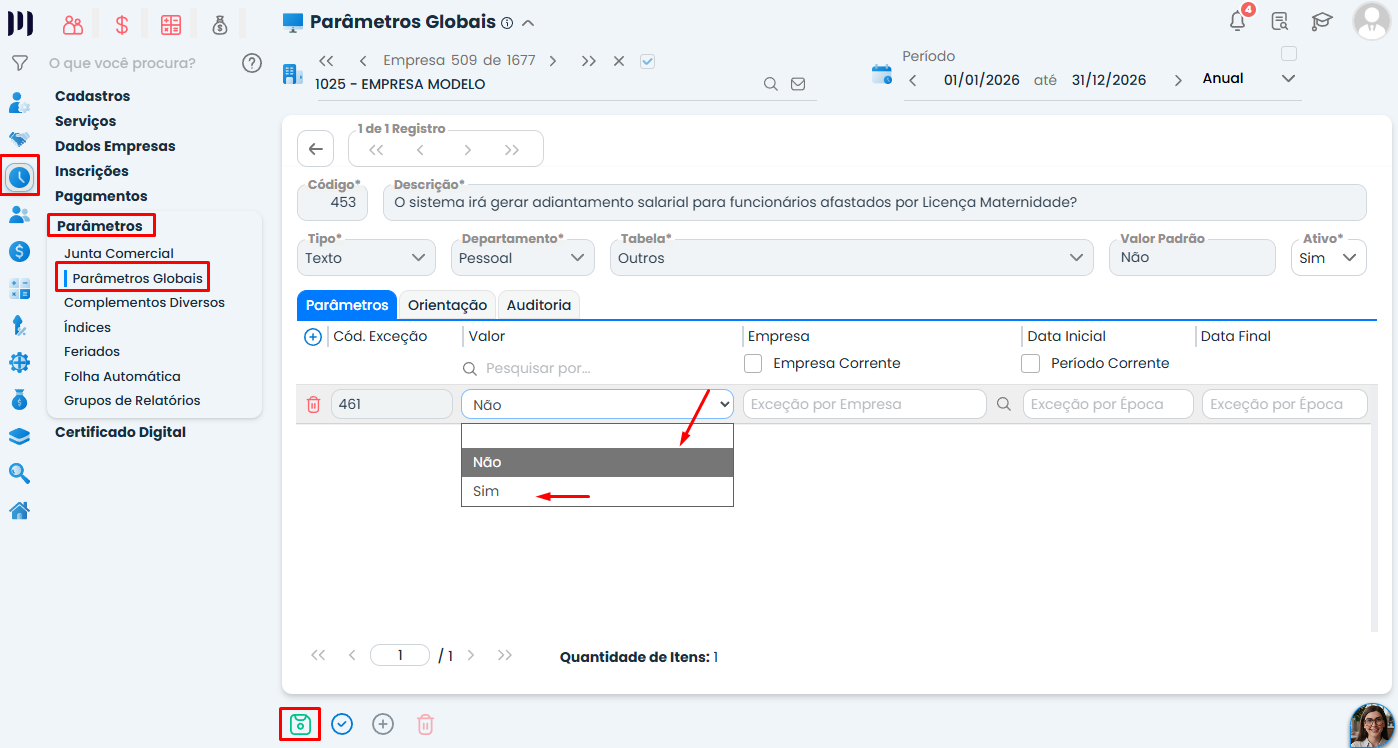Open the period calendar icon
Viewport: 1398px width, 748px height.
click(x=882, y=73)
